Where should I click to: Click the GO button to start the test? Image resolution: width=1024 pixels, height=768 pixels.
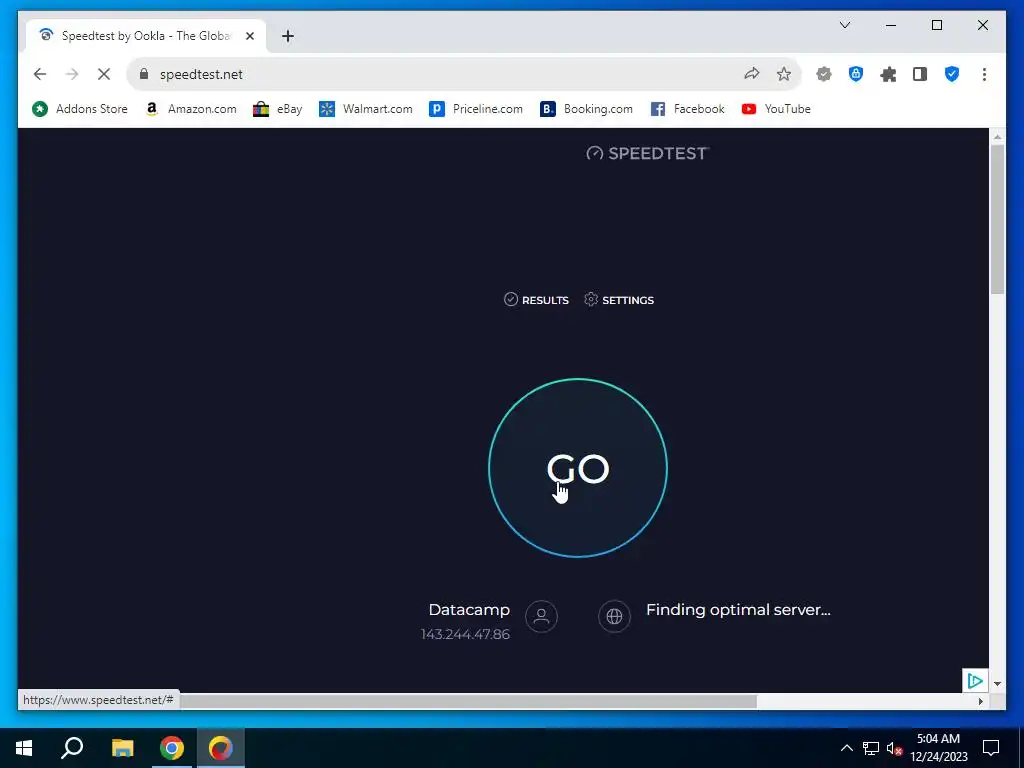point(577,468)
